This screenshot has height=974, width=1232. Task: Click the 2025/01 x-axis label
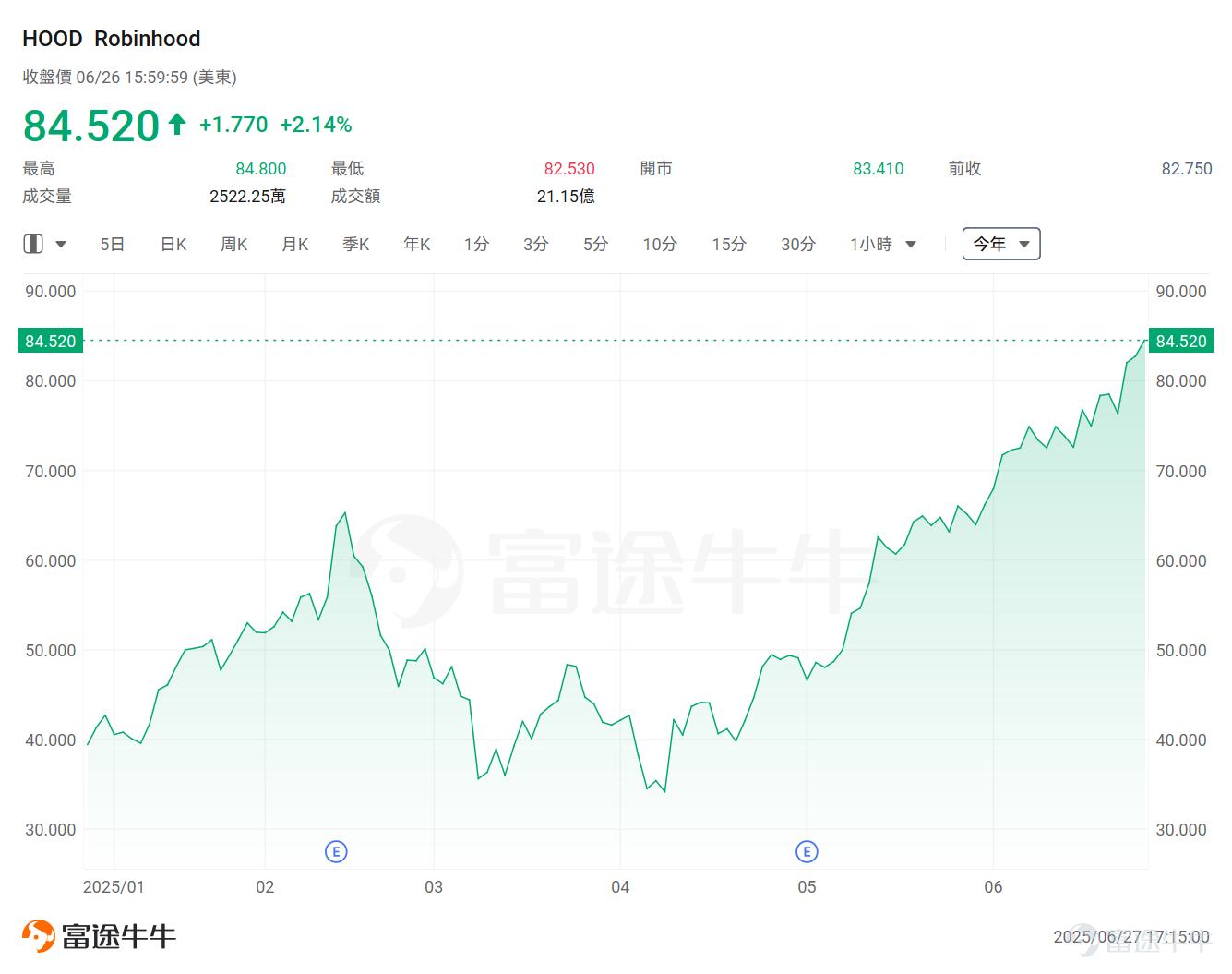point(114,887)
